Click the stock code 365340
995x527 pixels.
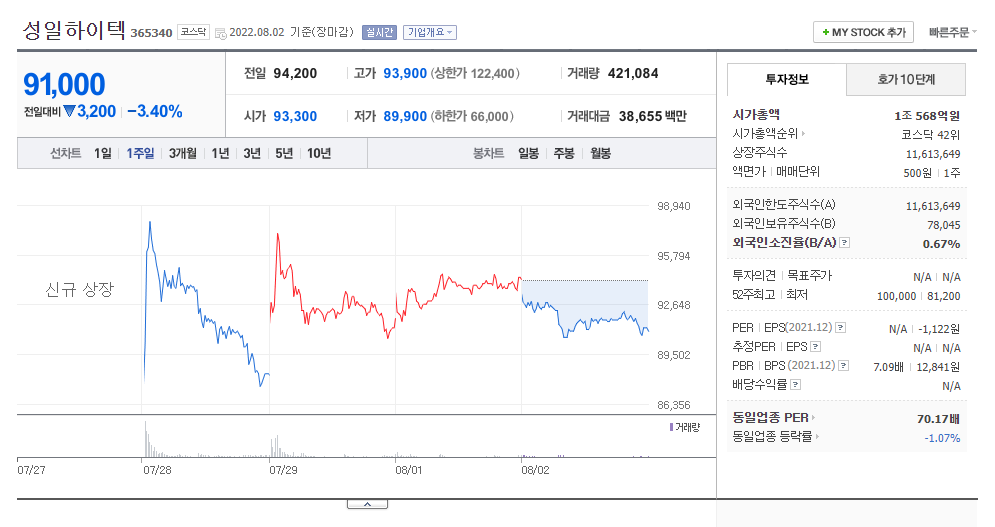tap(151, 33)
